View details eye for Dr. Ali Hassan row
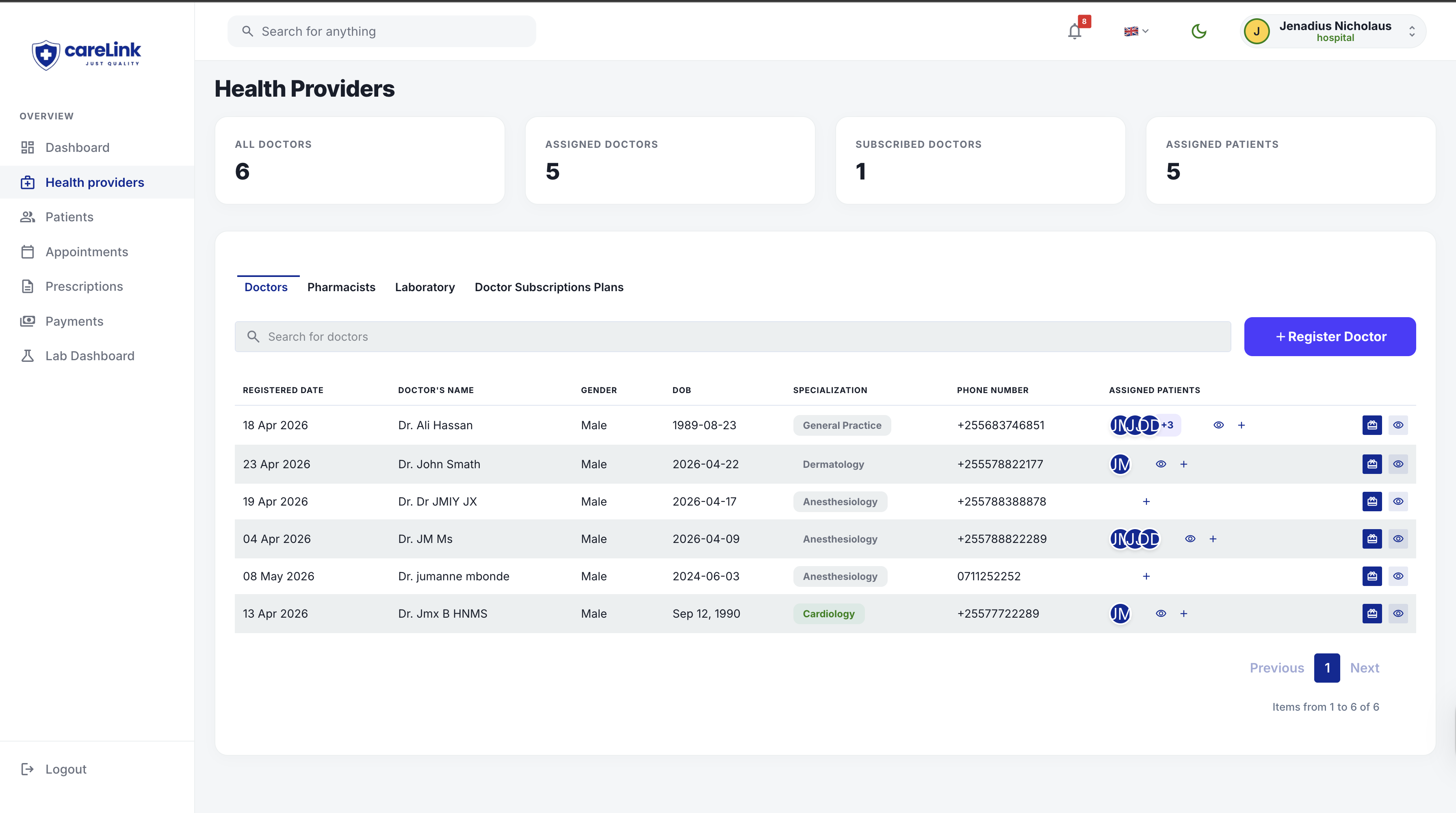The image size is (1456, 813). tap(1398, 425)
